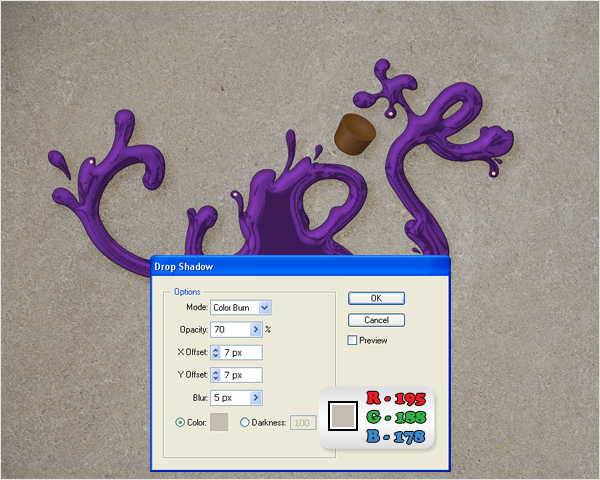Click the brown cork shape on canvas
This screenshot has width=600, height=480.
click(x=355, y=134)
